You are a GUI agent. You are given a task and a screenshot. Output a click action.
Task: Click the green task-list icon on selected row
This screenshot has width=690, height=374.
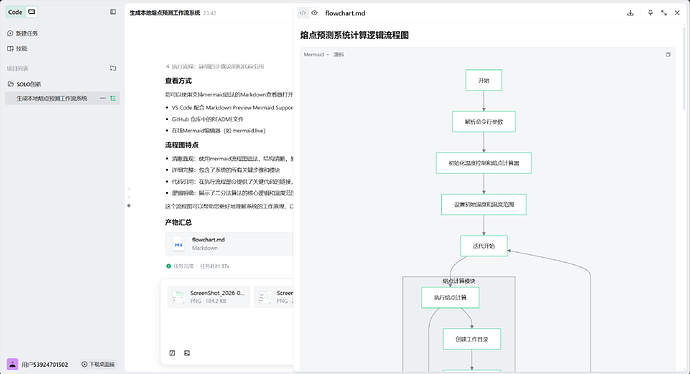113,99
